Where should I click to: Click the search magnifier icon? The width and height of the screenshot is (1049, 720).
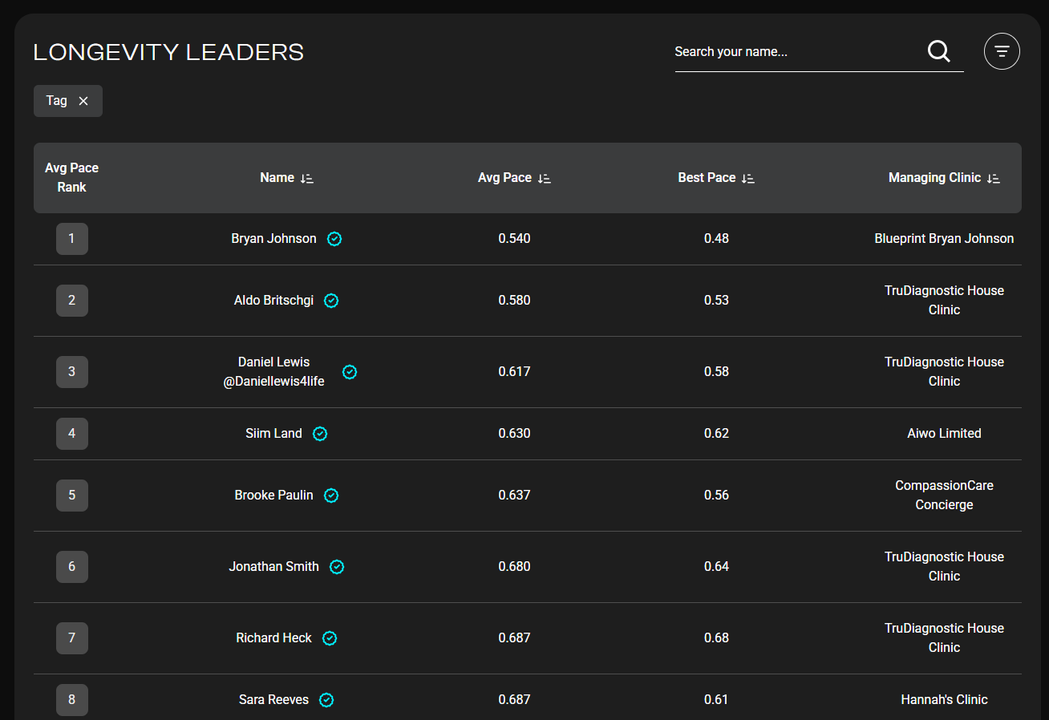coord(938,52)
